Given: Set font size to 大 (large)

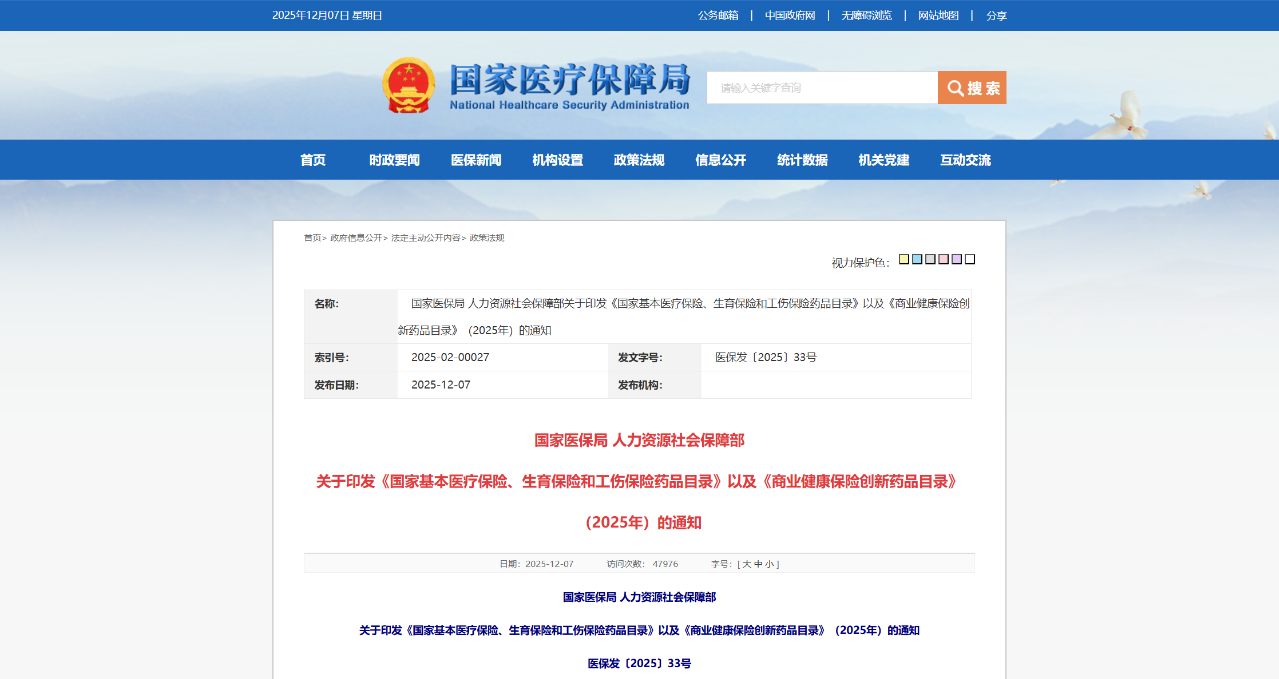Looking at the screenshot, I should click(746, 564).
